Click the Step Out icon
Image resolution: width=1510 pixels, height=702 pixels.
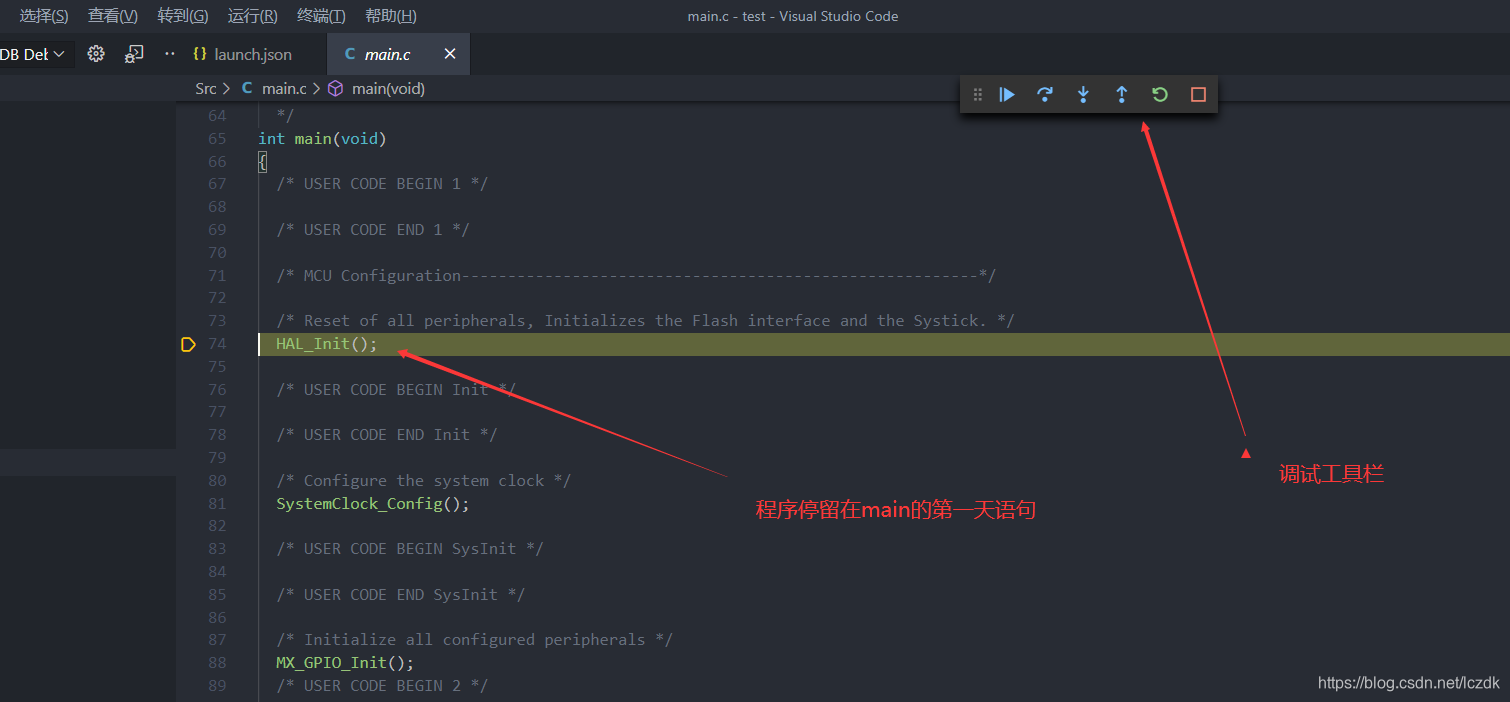pos(1121,94)
